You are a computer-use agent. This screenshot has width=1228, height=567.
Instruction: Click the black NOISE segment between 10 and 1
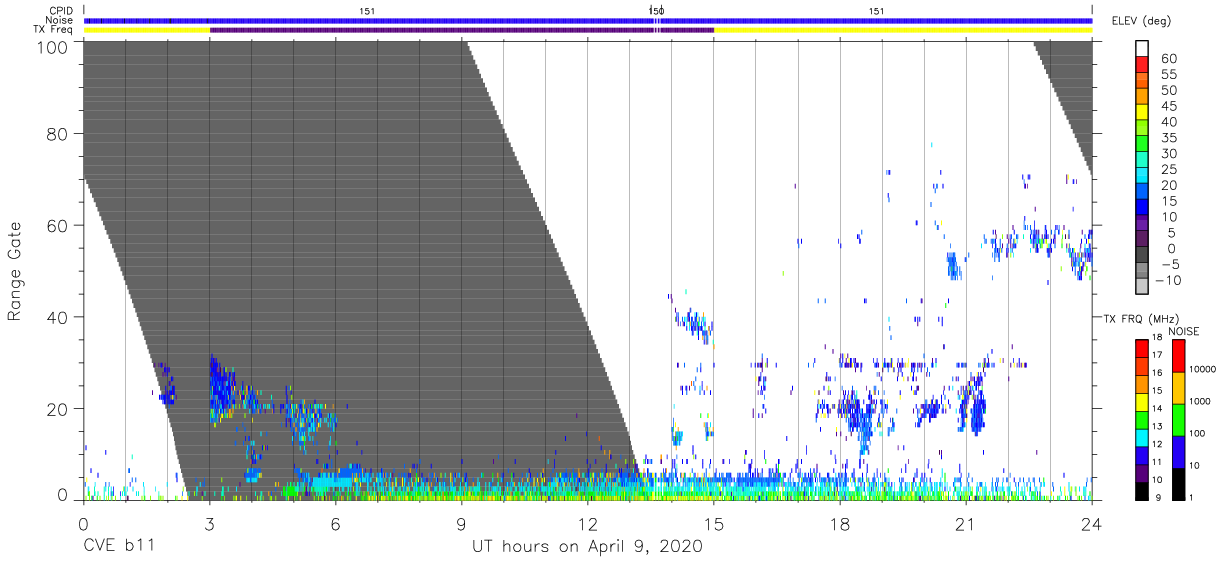click(x=1179, y=483)
